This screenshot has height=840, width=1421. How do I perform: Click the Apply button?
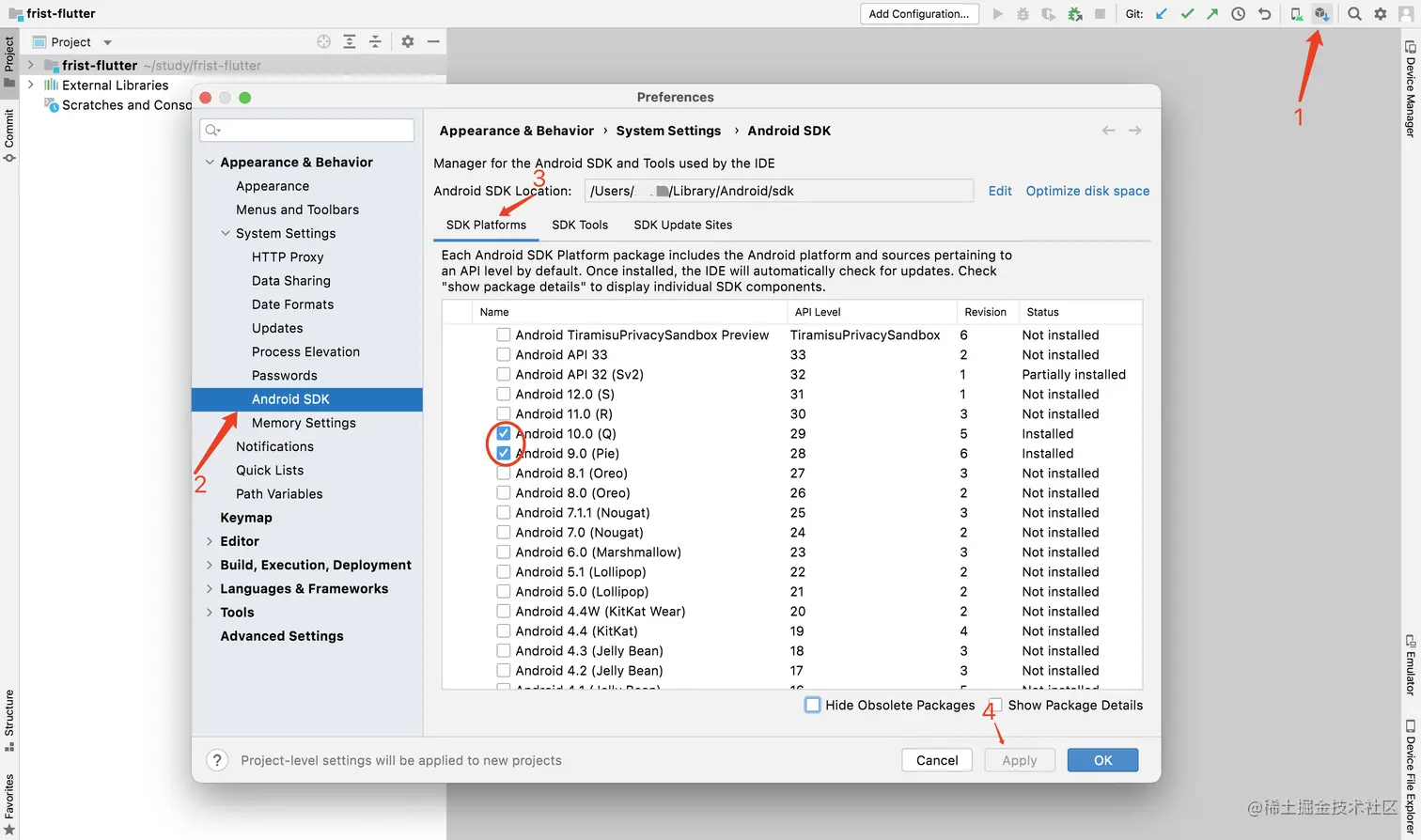tap(1020, 760)
